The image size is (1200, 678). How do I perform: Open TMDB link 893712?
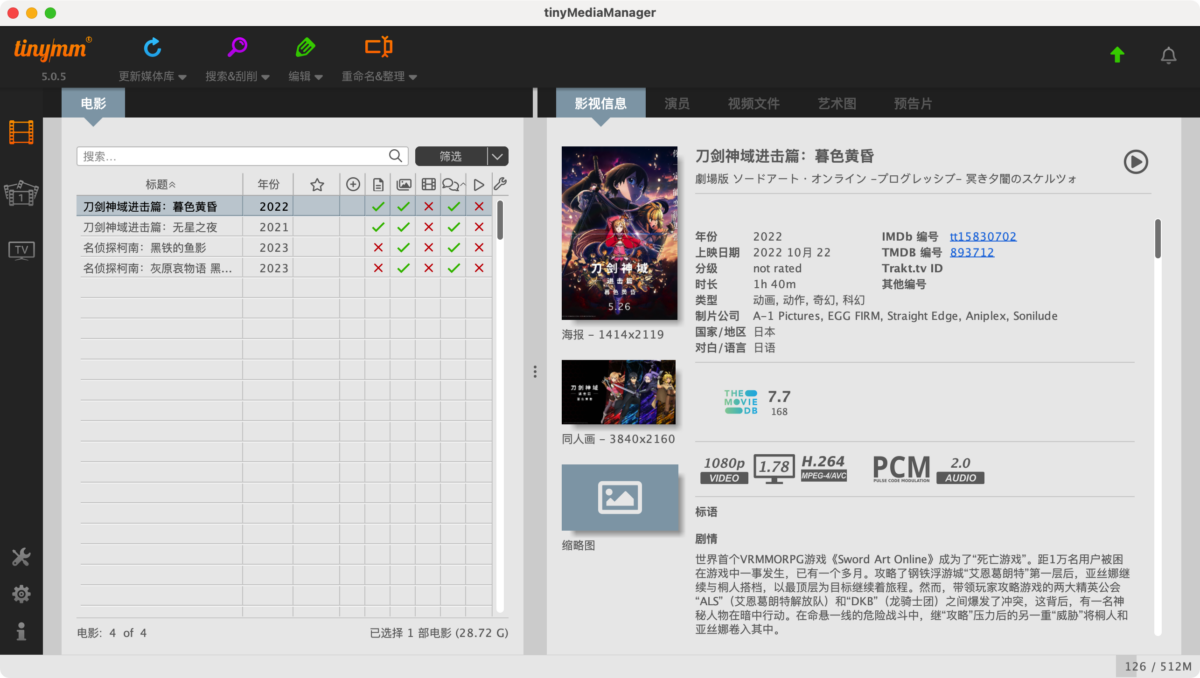coord(972,252)
